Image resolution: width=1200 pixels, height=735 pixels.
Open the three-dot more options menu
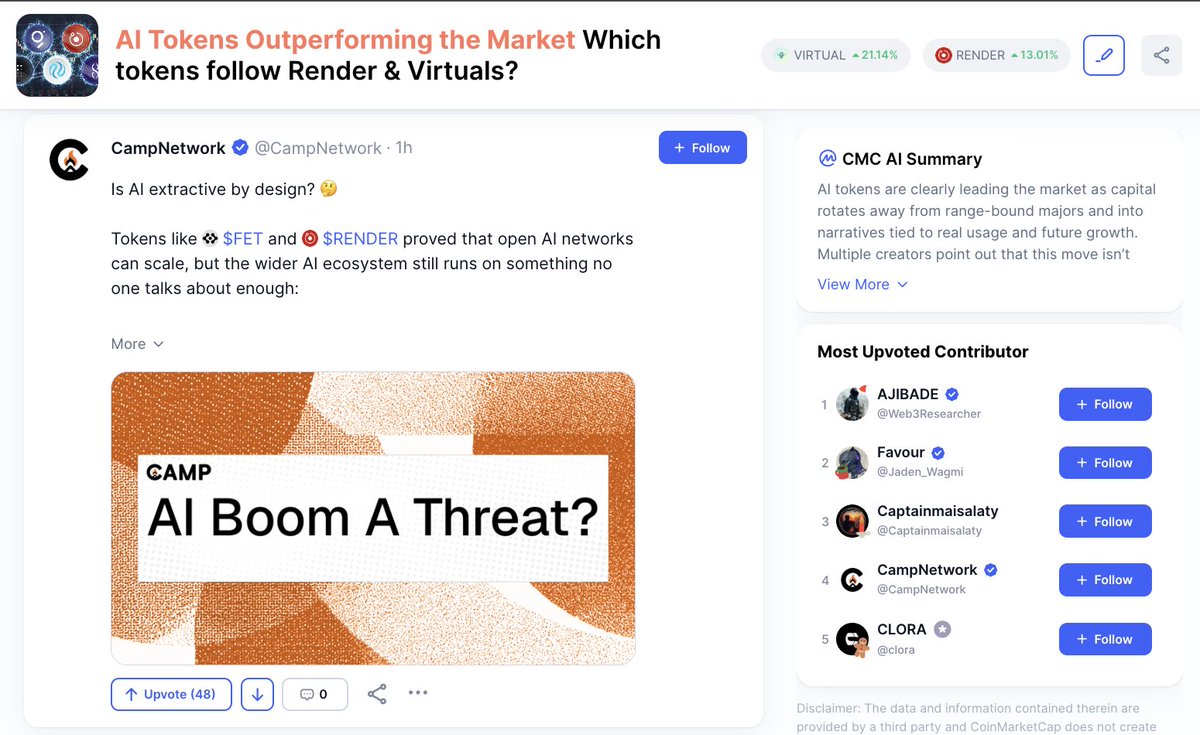(x=418, y=692)
